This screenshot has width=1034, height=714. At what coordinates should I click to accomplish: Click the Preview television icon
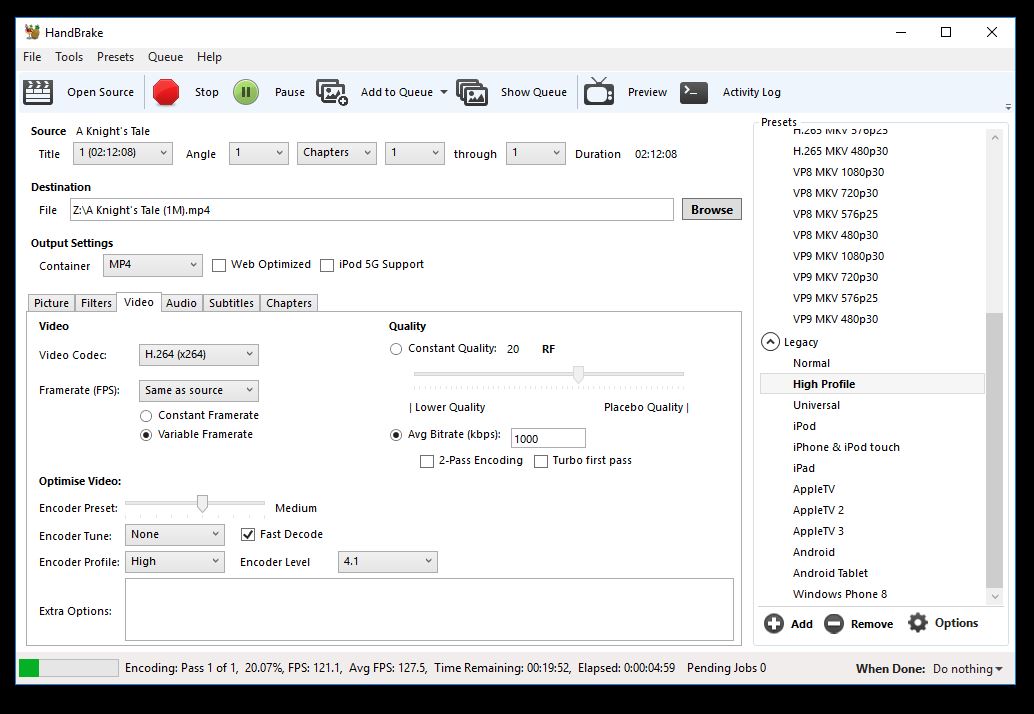click(x=599, y=92)
